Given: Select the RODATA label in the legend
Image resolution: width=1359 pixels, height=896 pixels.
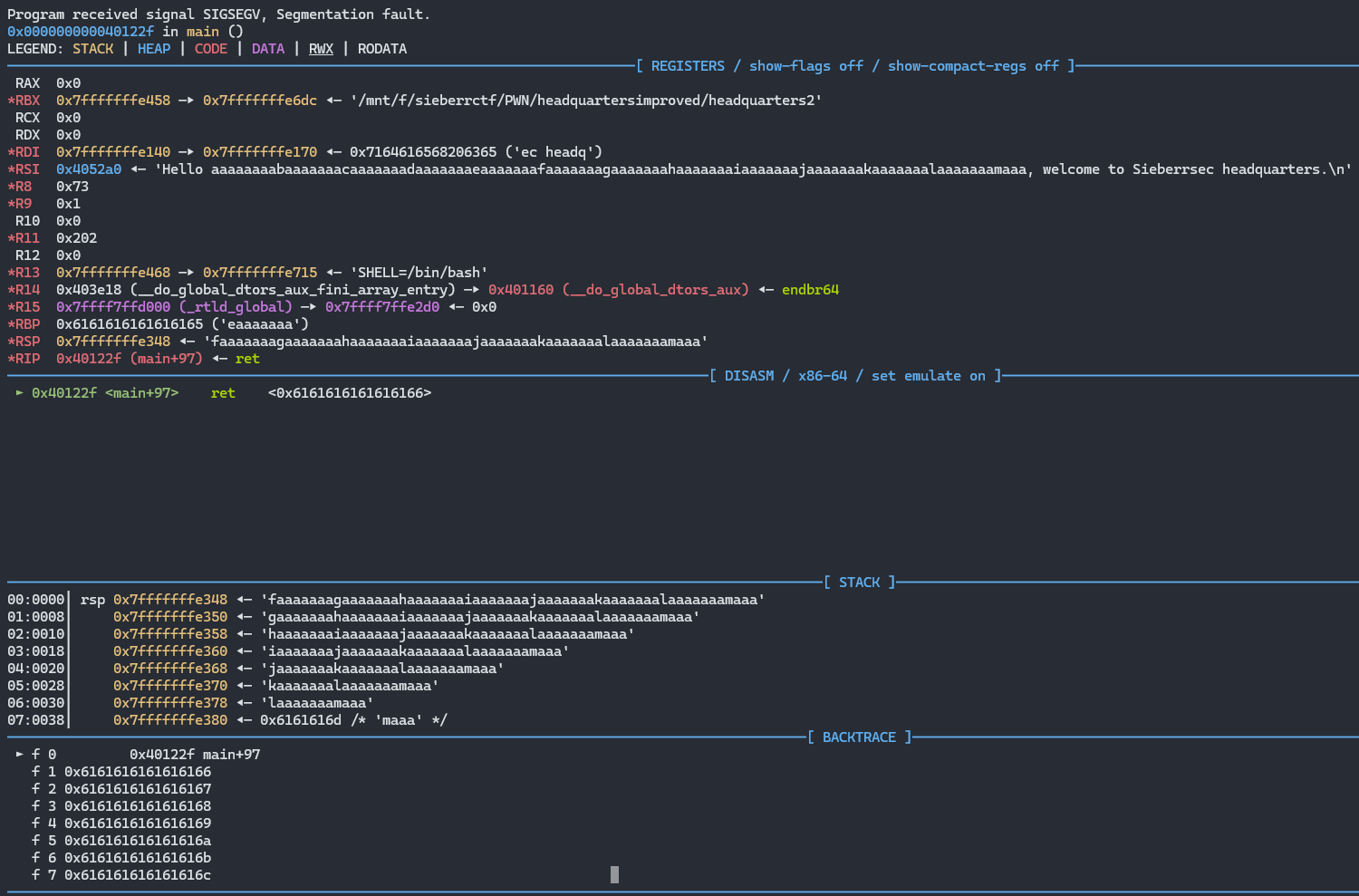Looking at the screenshot, I should [381, 49].
